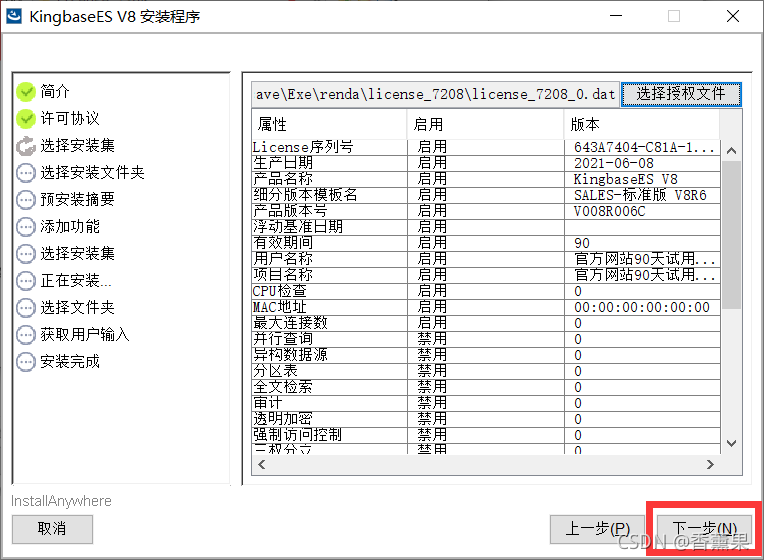Select the 异构数据源 cell
The width and height of the screenshot is (764, 560).
click(329, 355)
